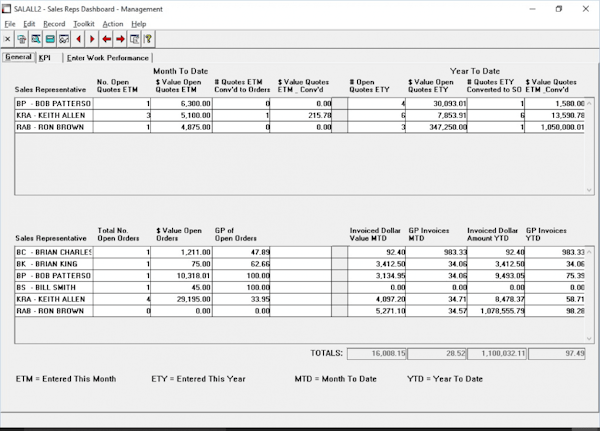The width and height of the screenshot is (600, 431).
Task: Open the Record menu
Action: pos(54,24)
